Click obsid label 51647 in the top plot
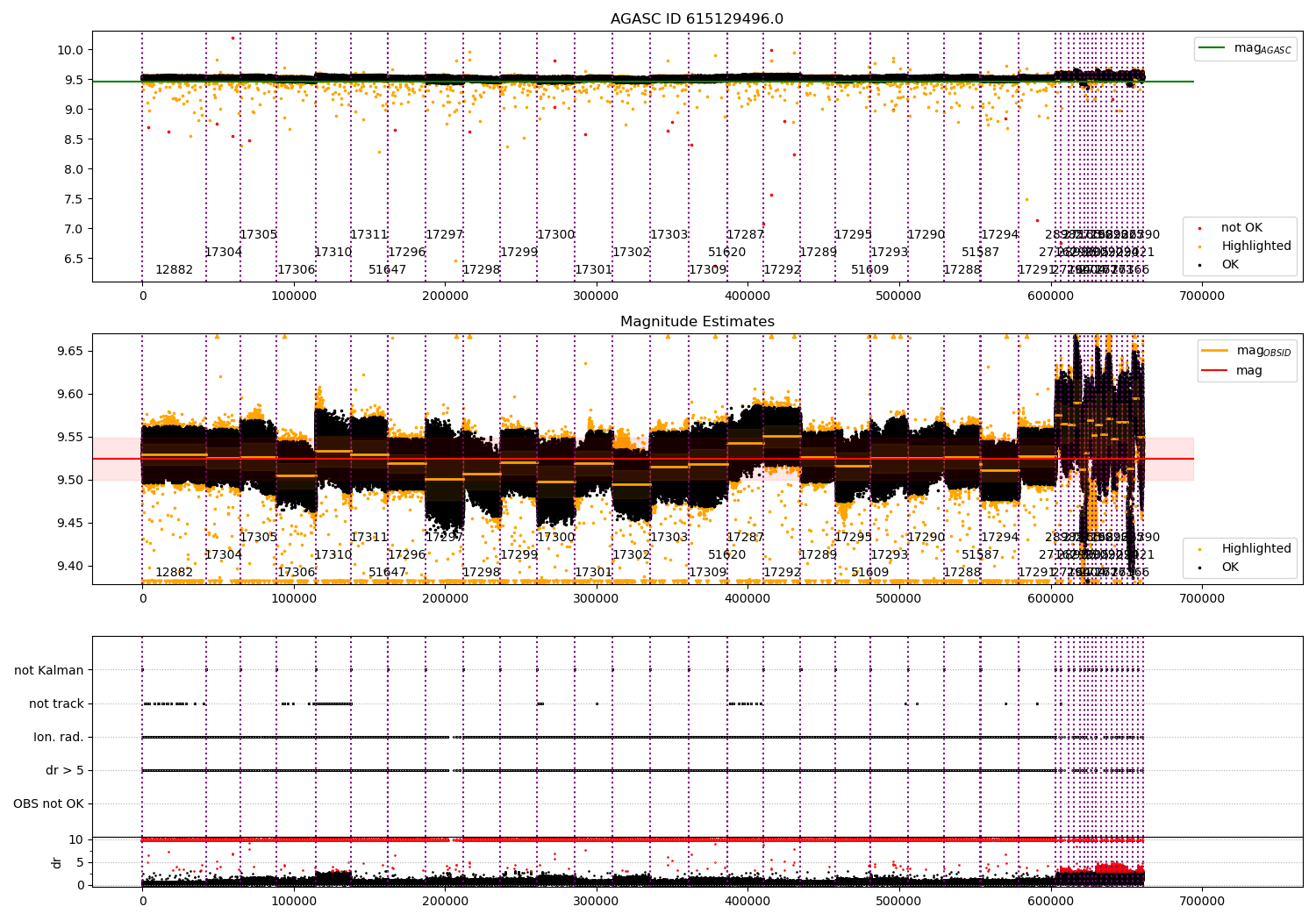1316x921 pixels. tap(387, 270)
